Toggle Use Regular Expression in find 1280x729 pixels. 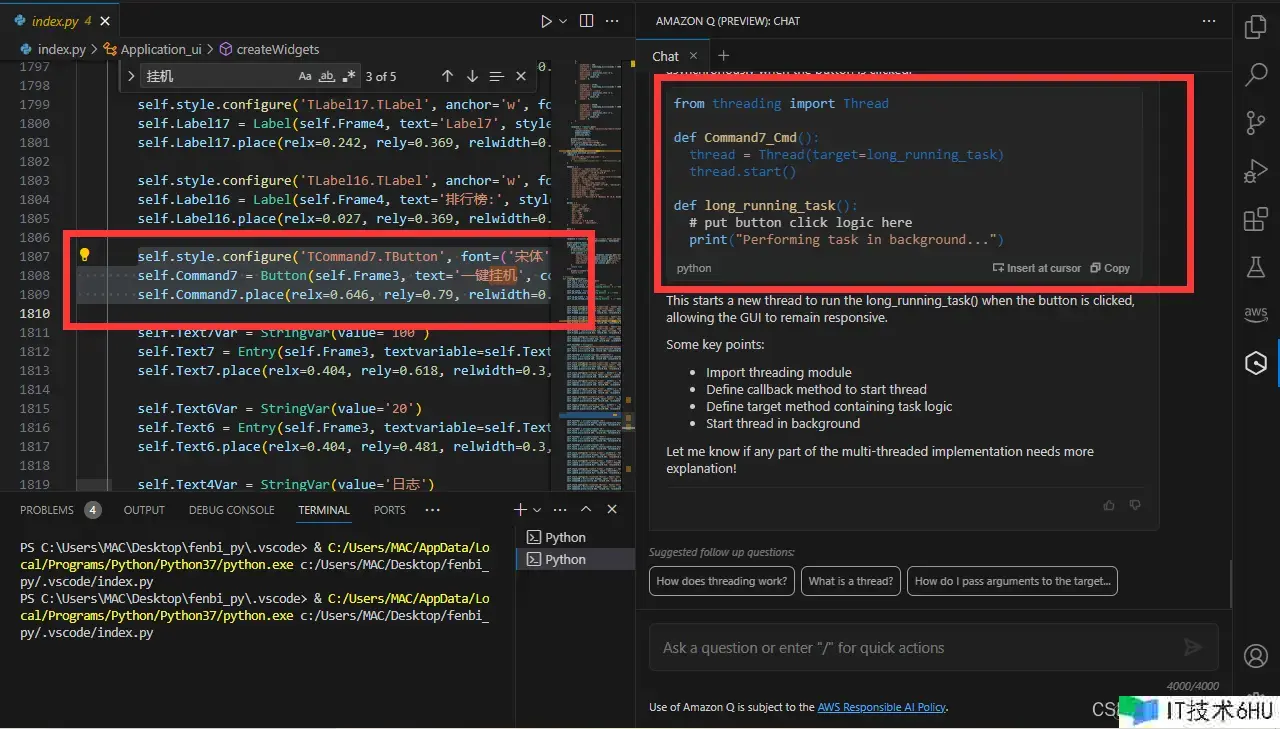click(x=349, y=76)
